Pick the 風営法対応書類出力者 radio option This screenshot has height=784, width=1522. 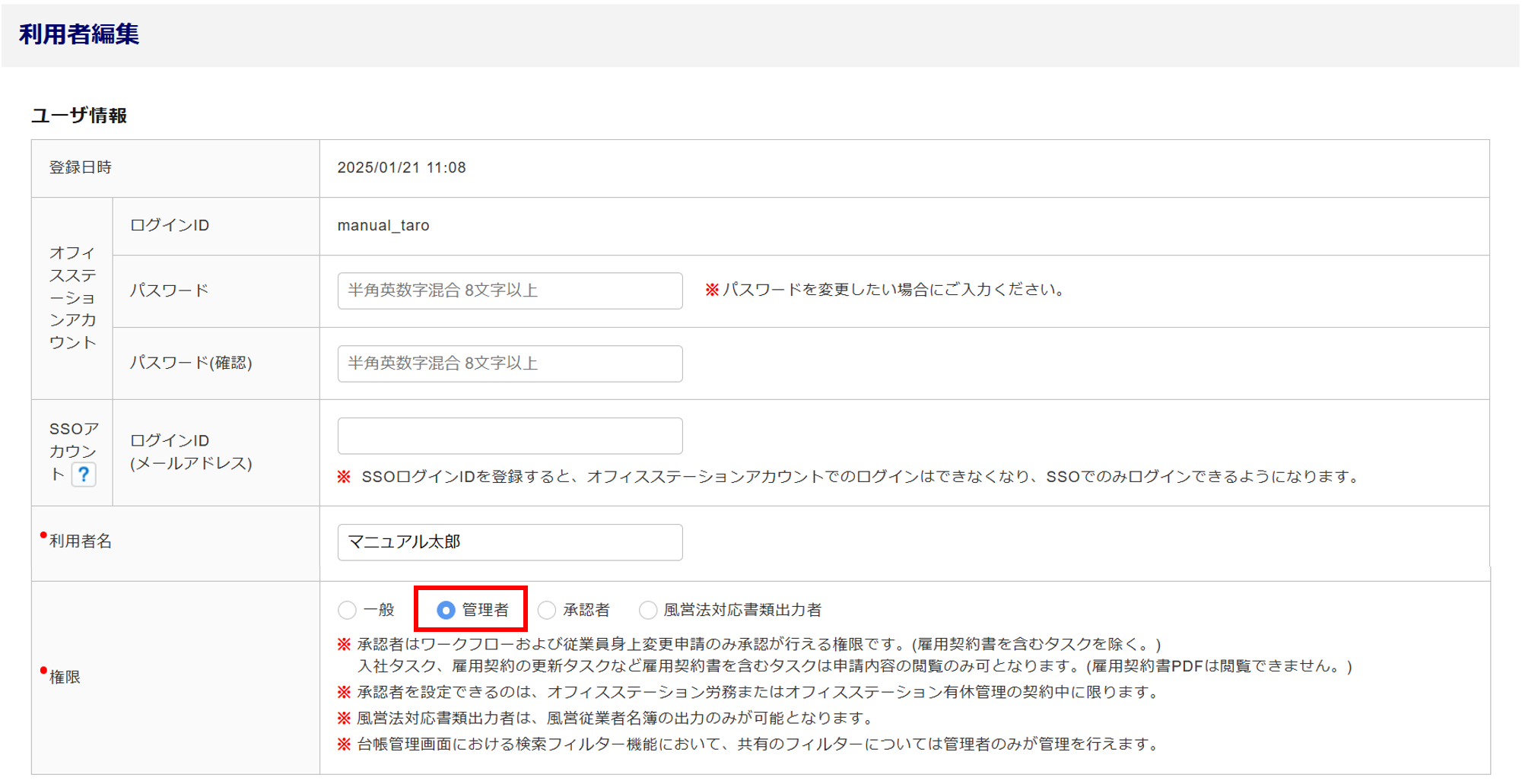tap(648, 610)
